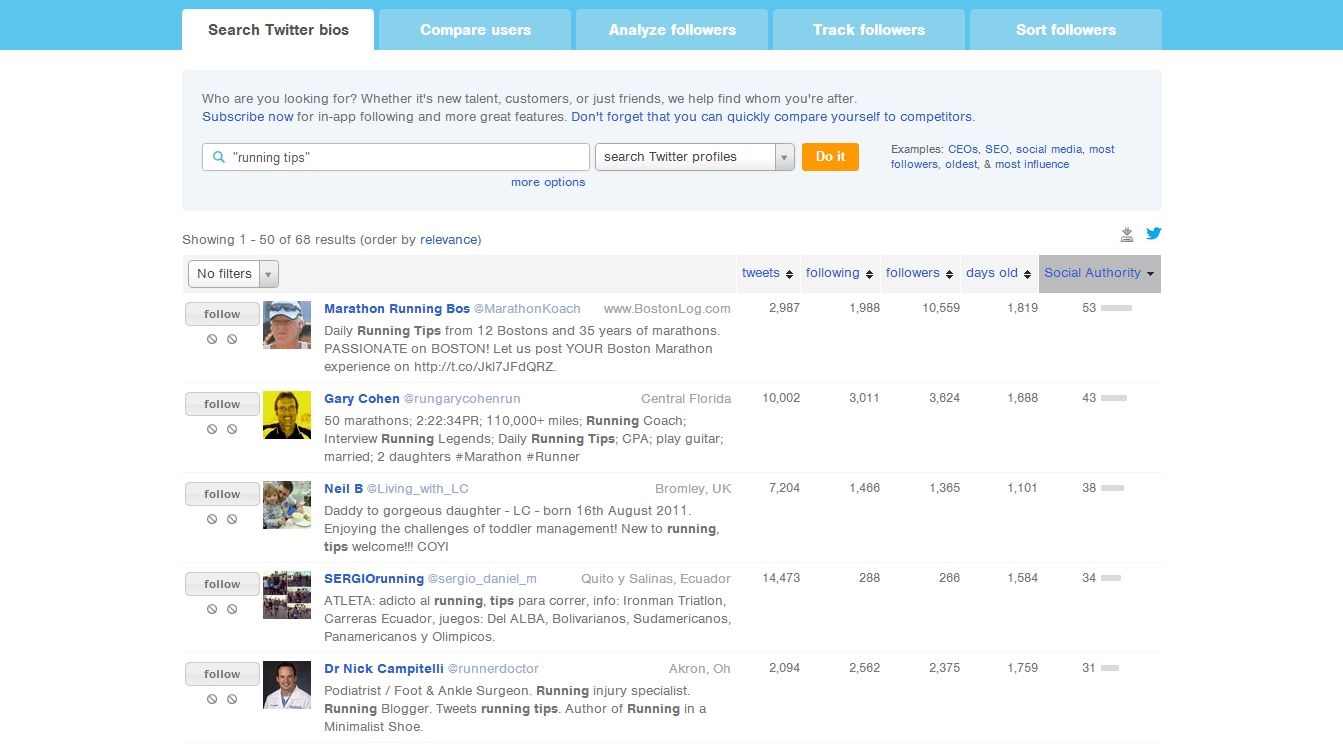
Task: Click left block icon under SERGIOrunning's follow button
Action: point(212,609)
